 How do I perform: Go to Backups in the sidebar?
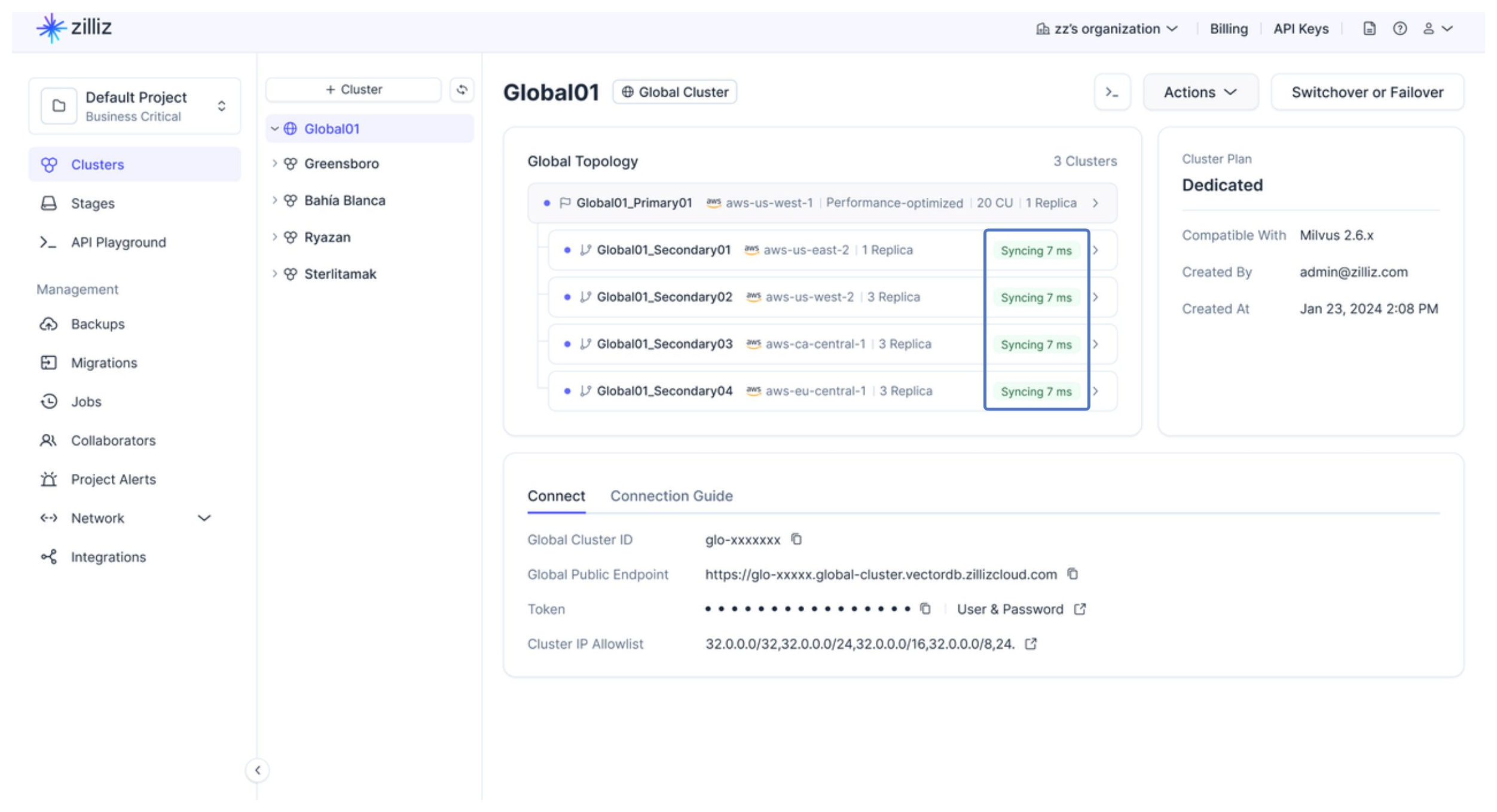click(x=97, y=324)
